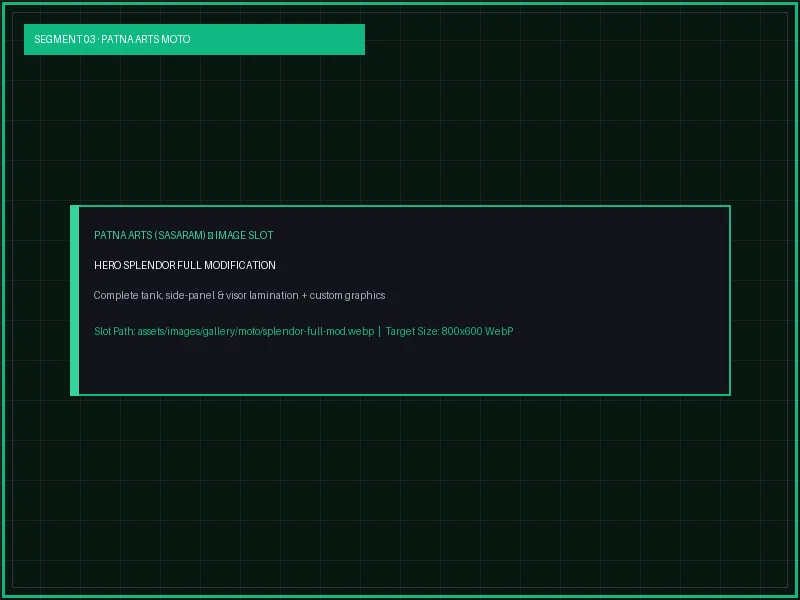Click the 'SEGMENT 03 · PATNA ARTS MOTO' header label
This screenshot has height=600, width=800.
pyautogui.click(x=112, y=39)
